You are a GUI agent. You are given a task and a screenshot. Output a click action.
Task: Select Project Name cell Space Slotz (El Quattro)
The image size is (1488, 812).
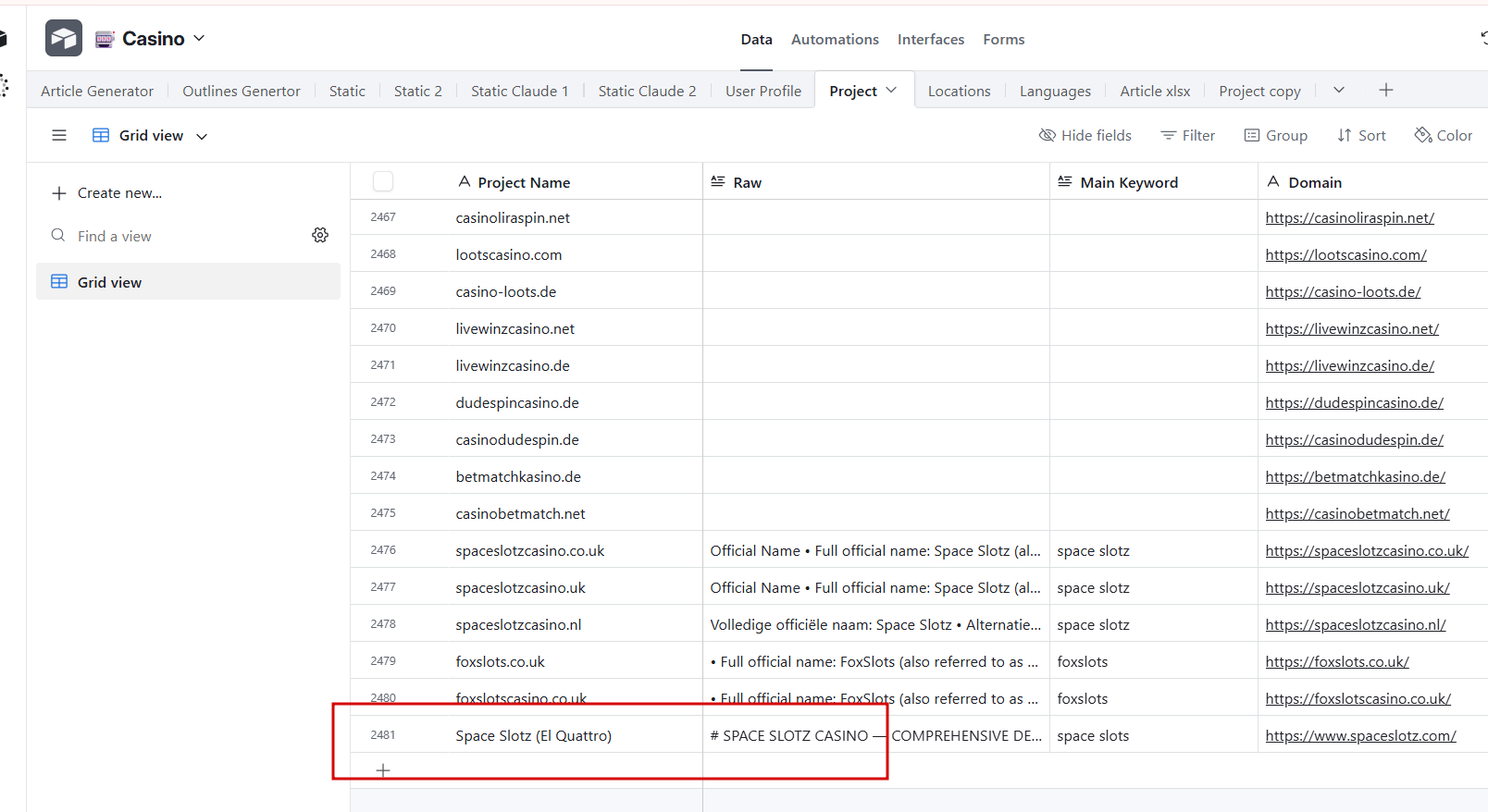pos(527,735)
